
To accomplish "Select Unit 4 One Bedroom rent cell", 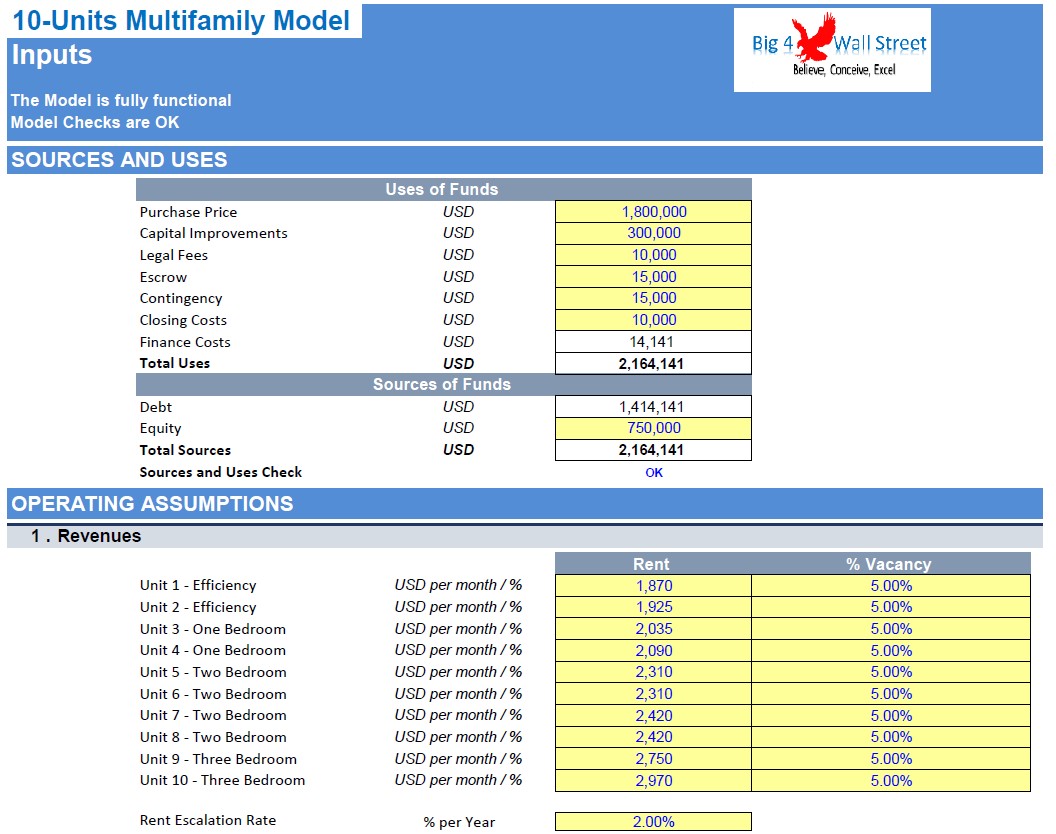I will pos(653,651).
